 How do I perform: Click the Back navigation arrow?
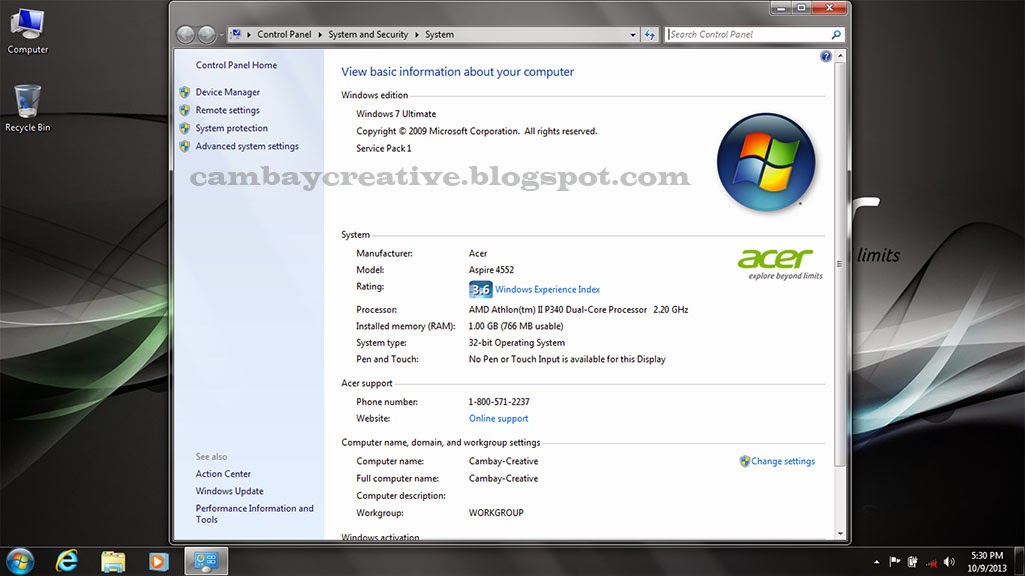186,35
